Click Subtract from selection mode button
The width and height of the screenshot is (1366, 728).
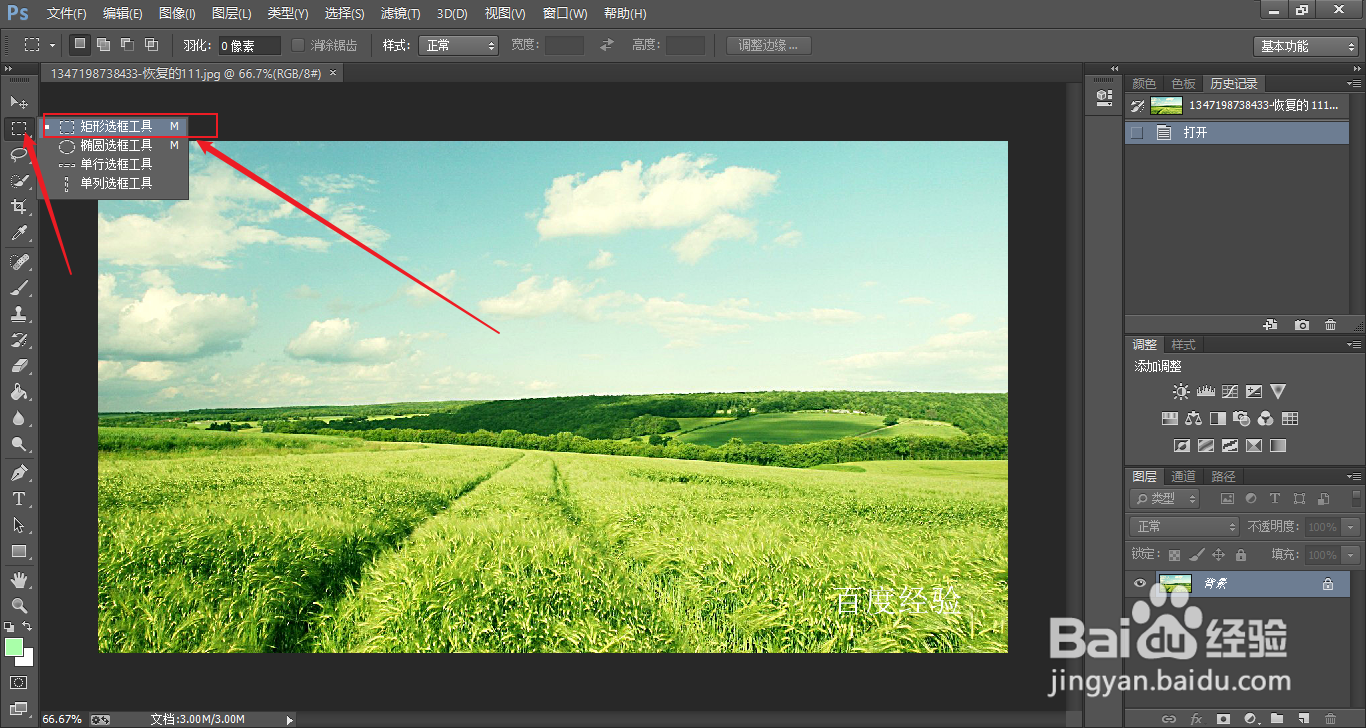[x=127, y=45]
